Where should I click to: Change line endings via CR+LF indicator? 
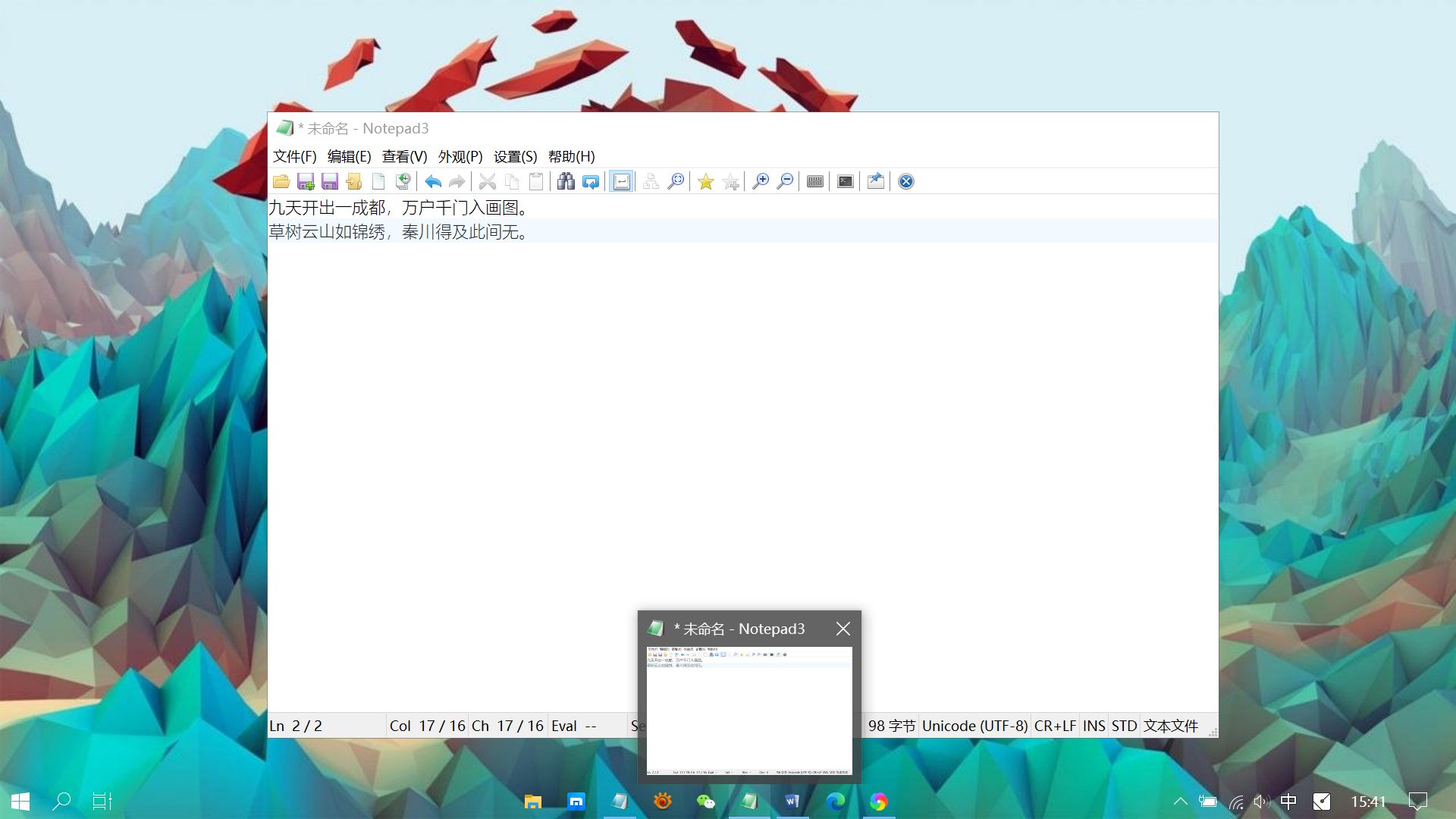click(1055, 726)
